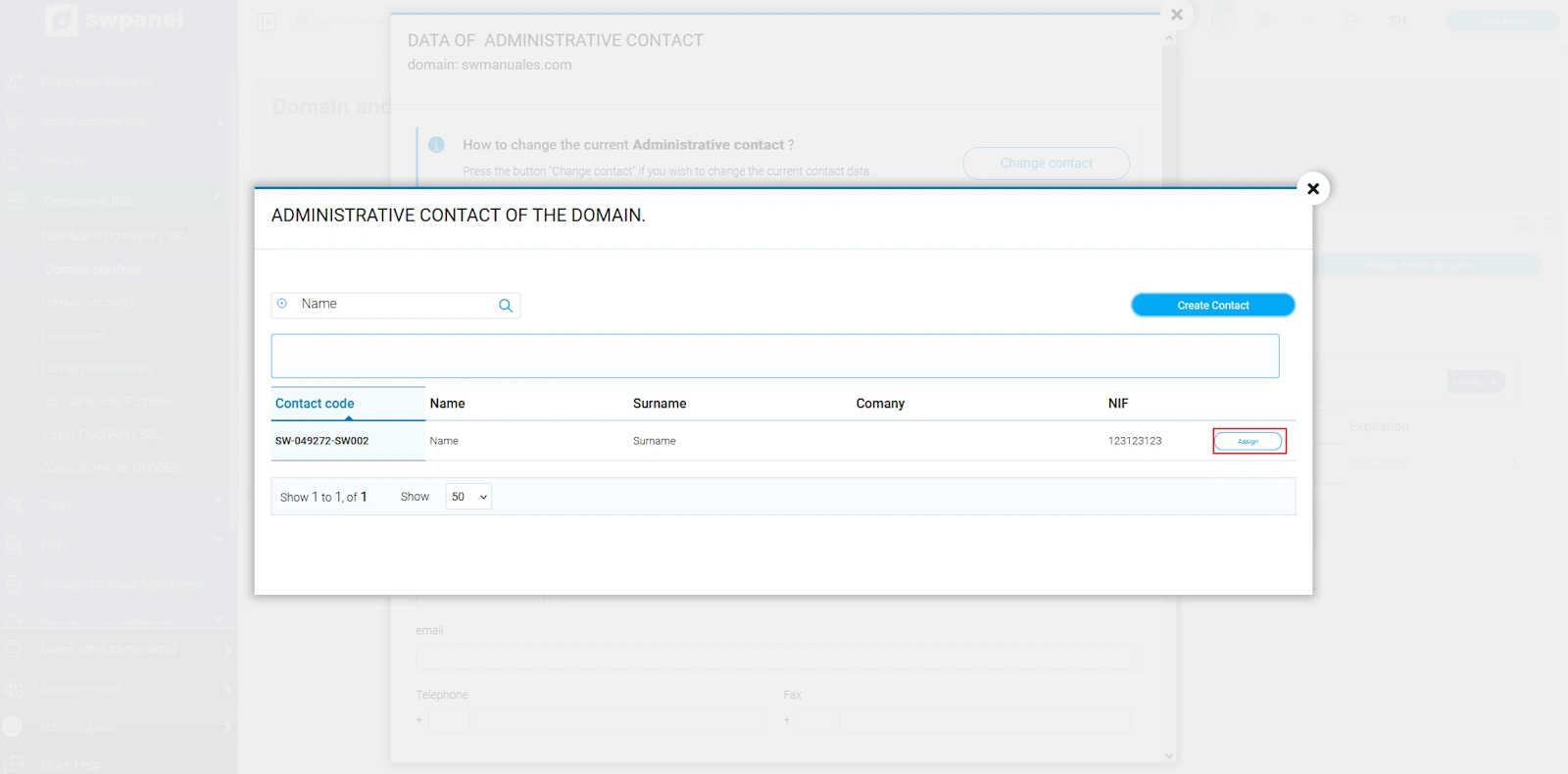Collapse the Domains & SSL sidebar section
Viewport: 1568px width, 774px height.
(218, 200)
